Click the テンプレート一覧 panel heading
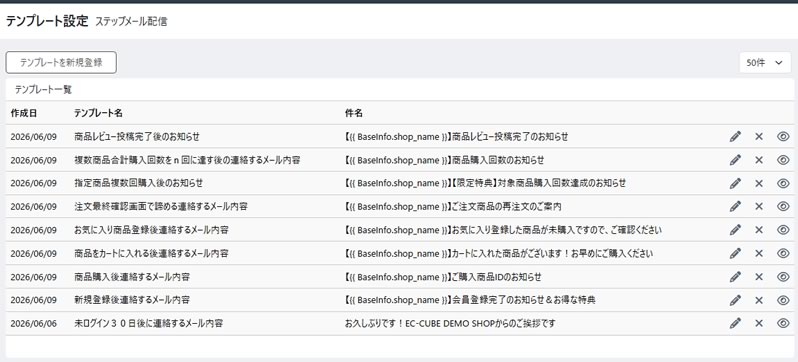 [43, 90]
